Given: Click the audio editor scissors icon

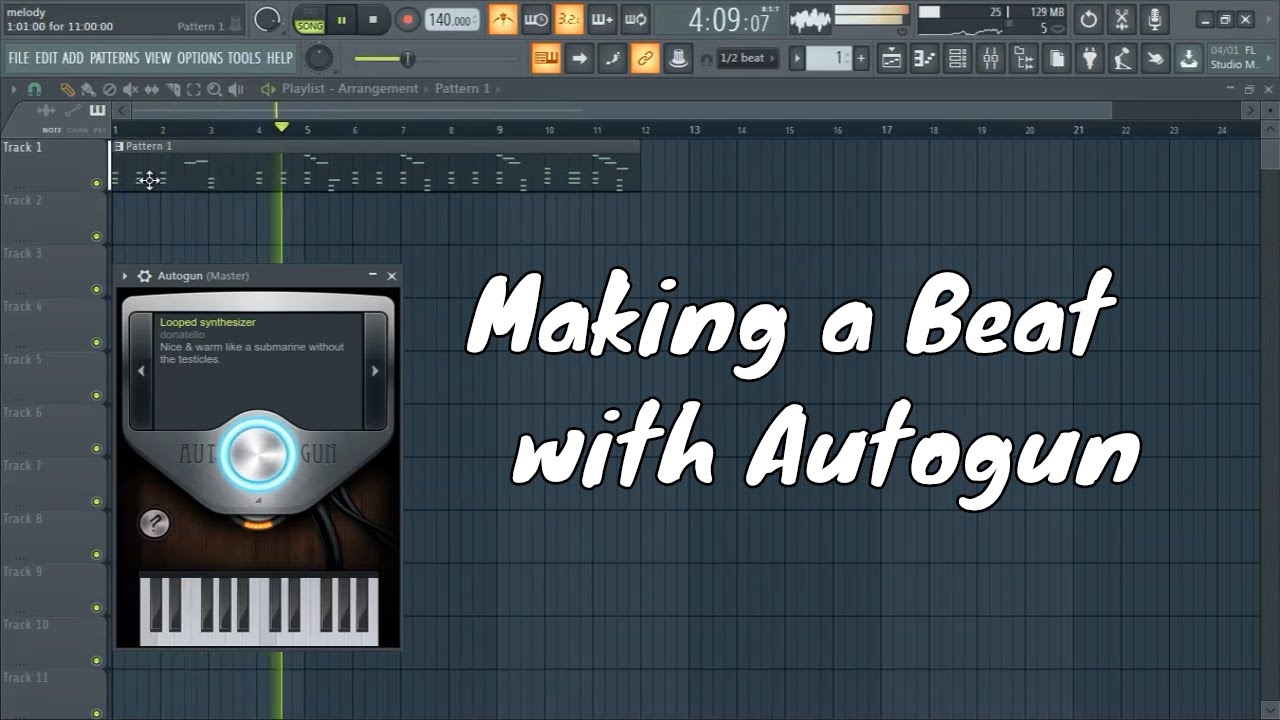Looking at the screenshot, I should [x=1122, y=19].
